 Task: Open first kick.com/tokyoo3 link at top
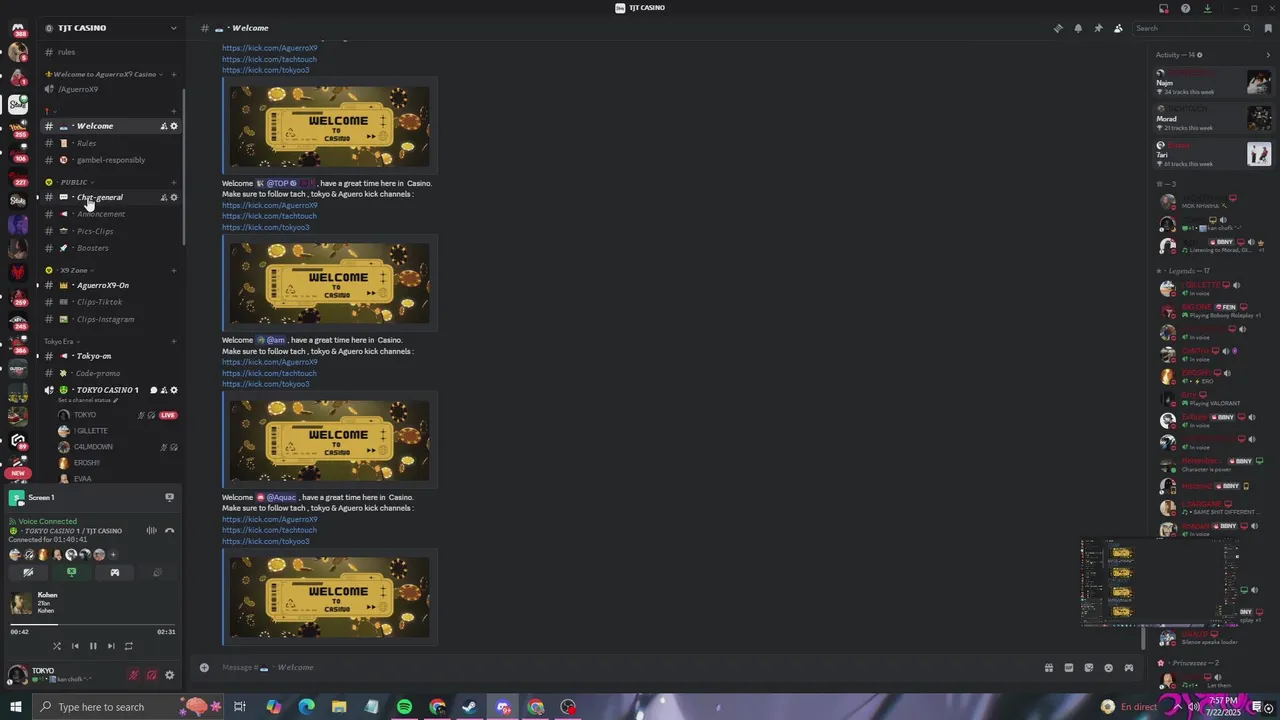pyautogui.click(x=265, y=70)
